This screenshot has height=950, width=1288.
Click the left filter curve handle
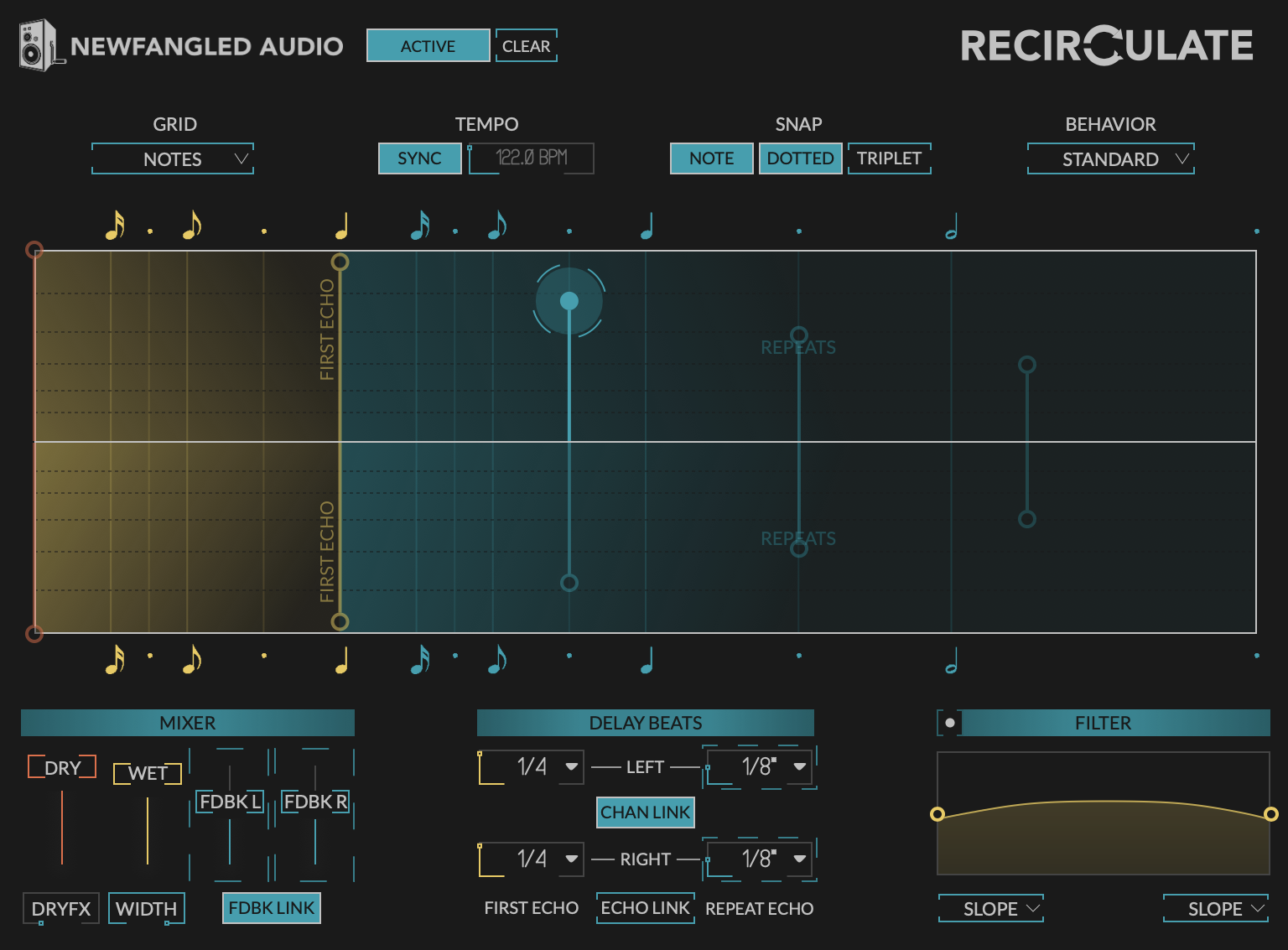(x=937, y=814)
